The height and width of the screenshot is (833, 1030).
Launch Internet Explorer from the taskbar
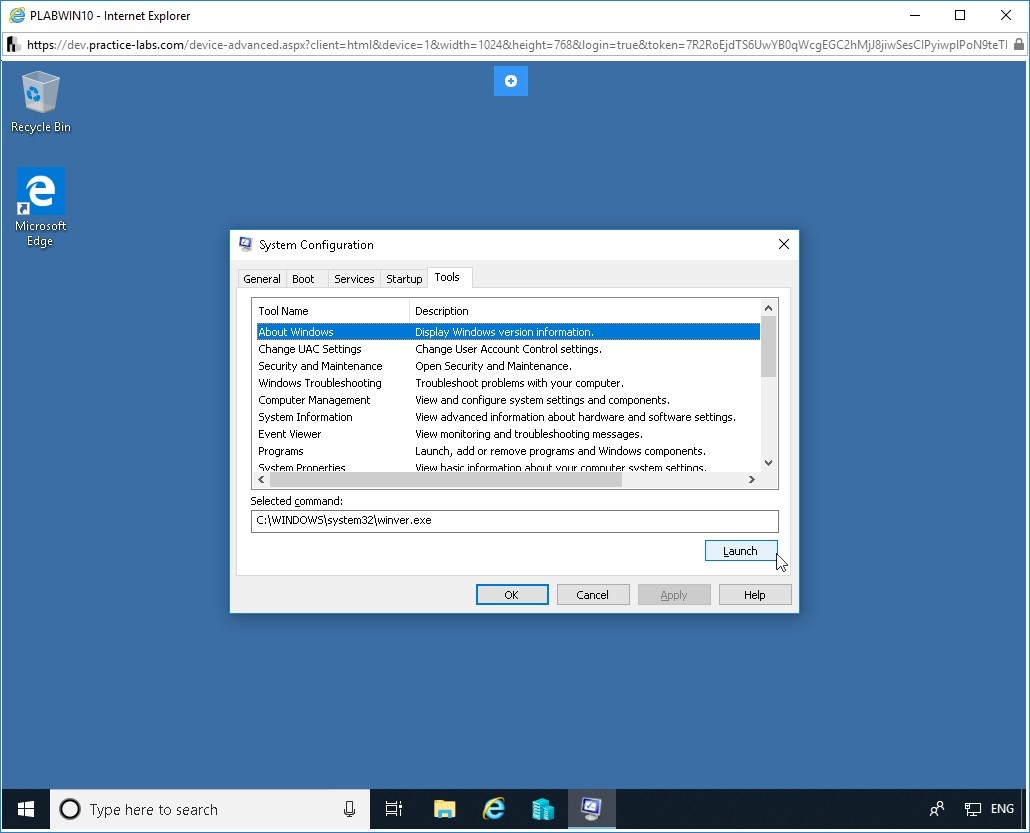(494, 809)
